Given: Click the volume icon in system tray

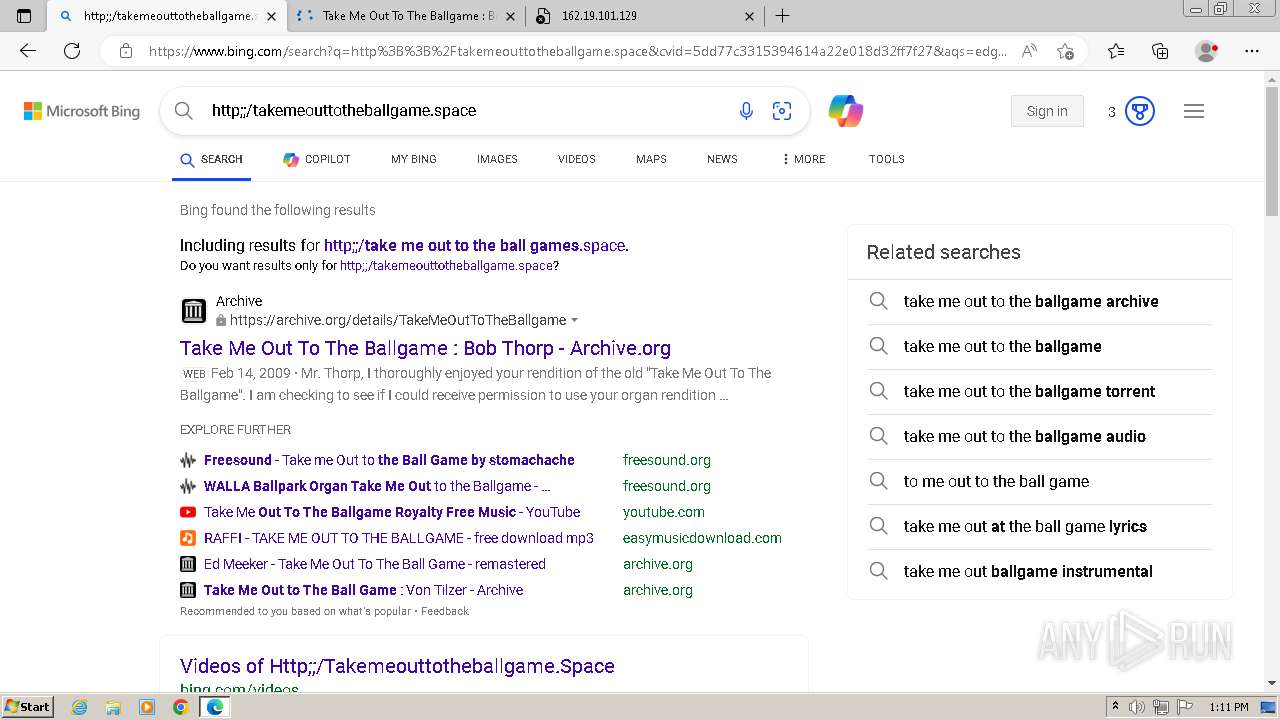Looking at the screenshot, I should (1137, 707).
